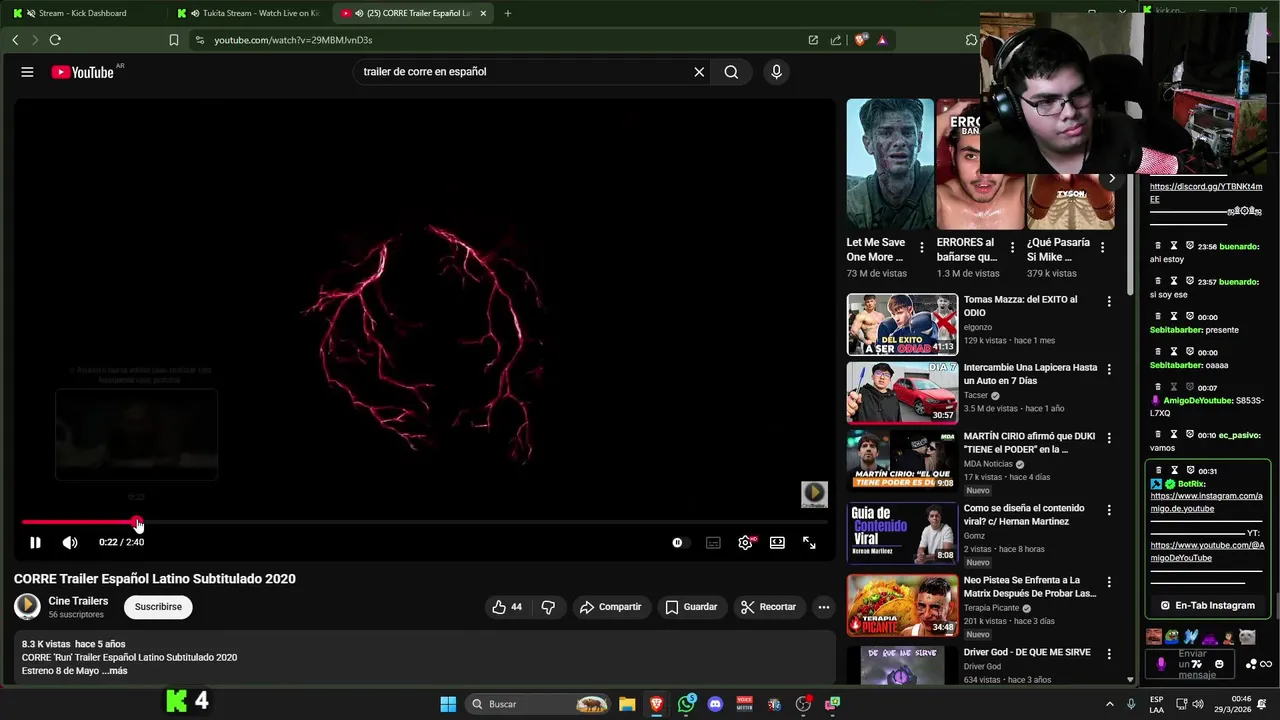Open the YouTube guide hamburger menu

pyautogui.click(x=27, y=72)
